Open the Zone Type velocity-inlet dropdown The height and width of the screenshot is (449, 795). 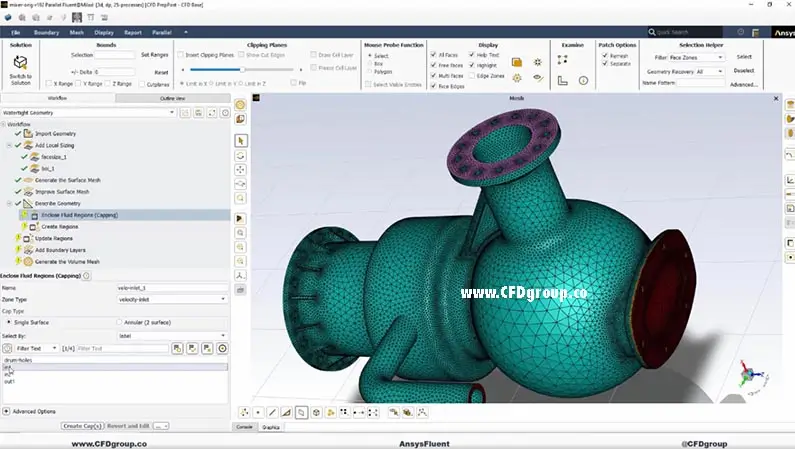coord(172,300)
